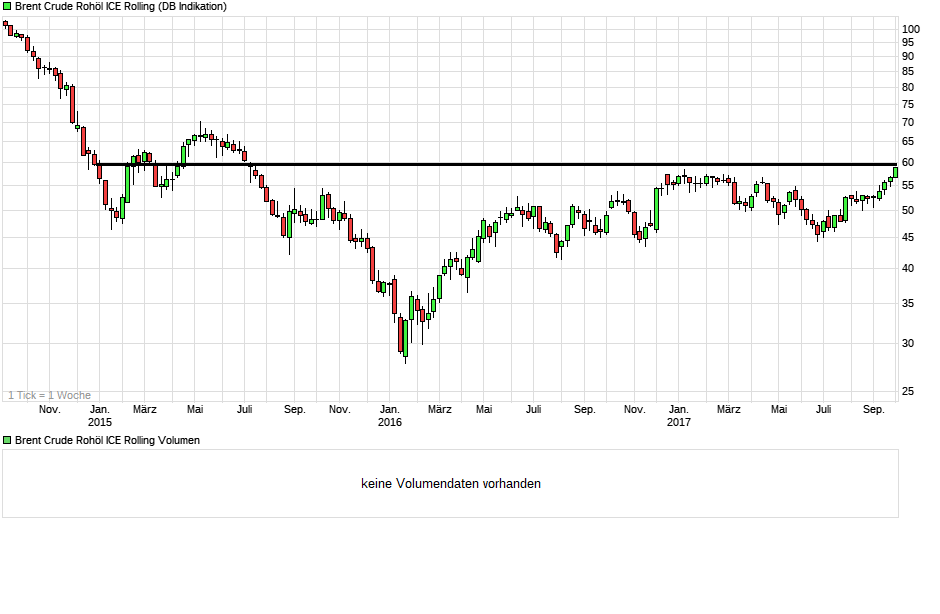This screenshot has width=940, height=614.
Task: Click the 'Jan. 2015' time axis label
Action: tap(100, 416)
